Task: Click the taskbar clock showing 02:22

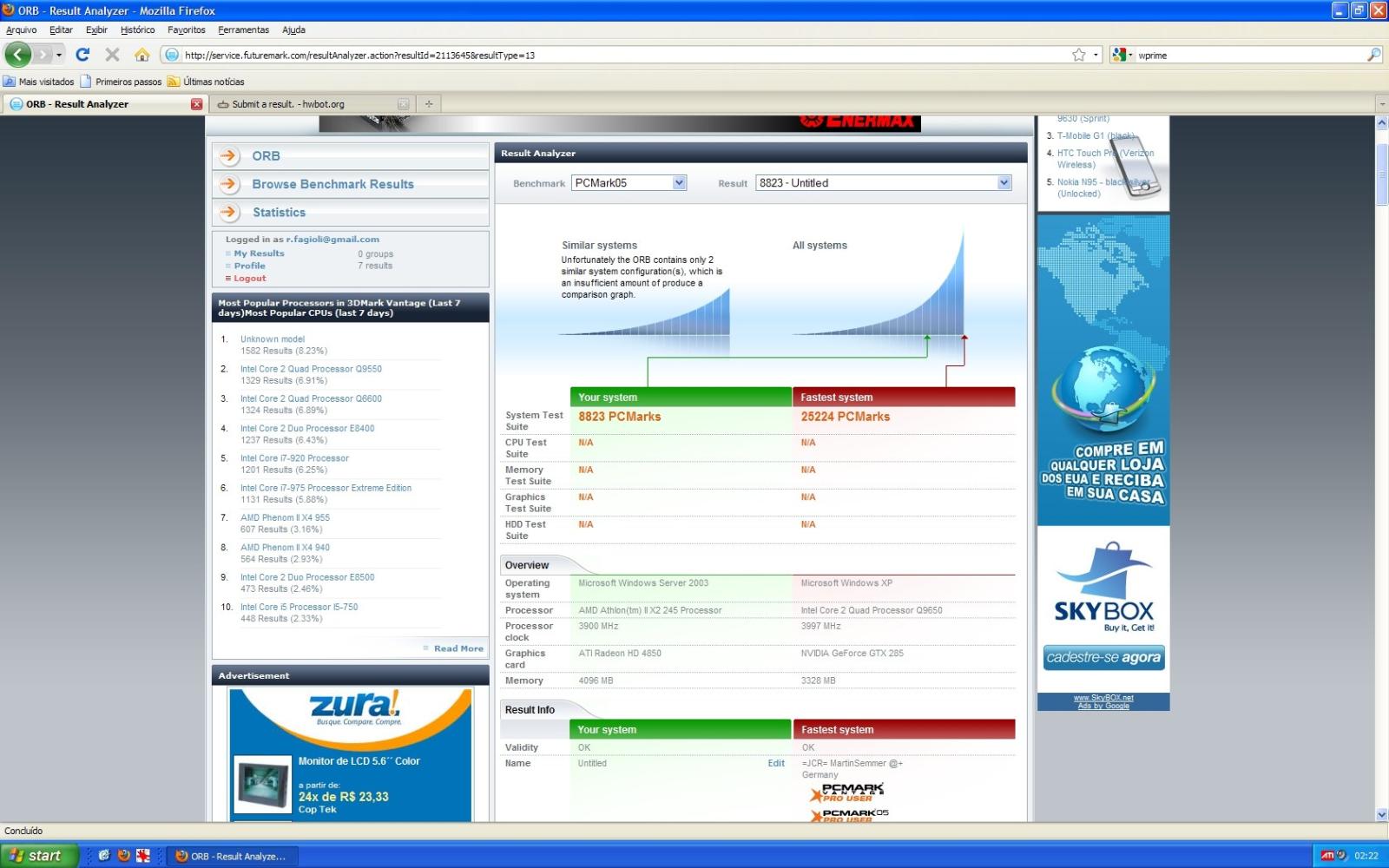Action: (1366, 856)
